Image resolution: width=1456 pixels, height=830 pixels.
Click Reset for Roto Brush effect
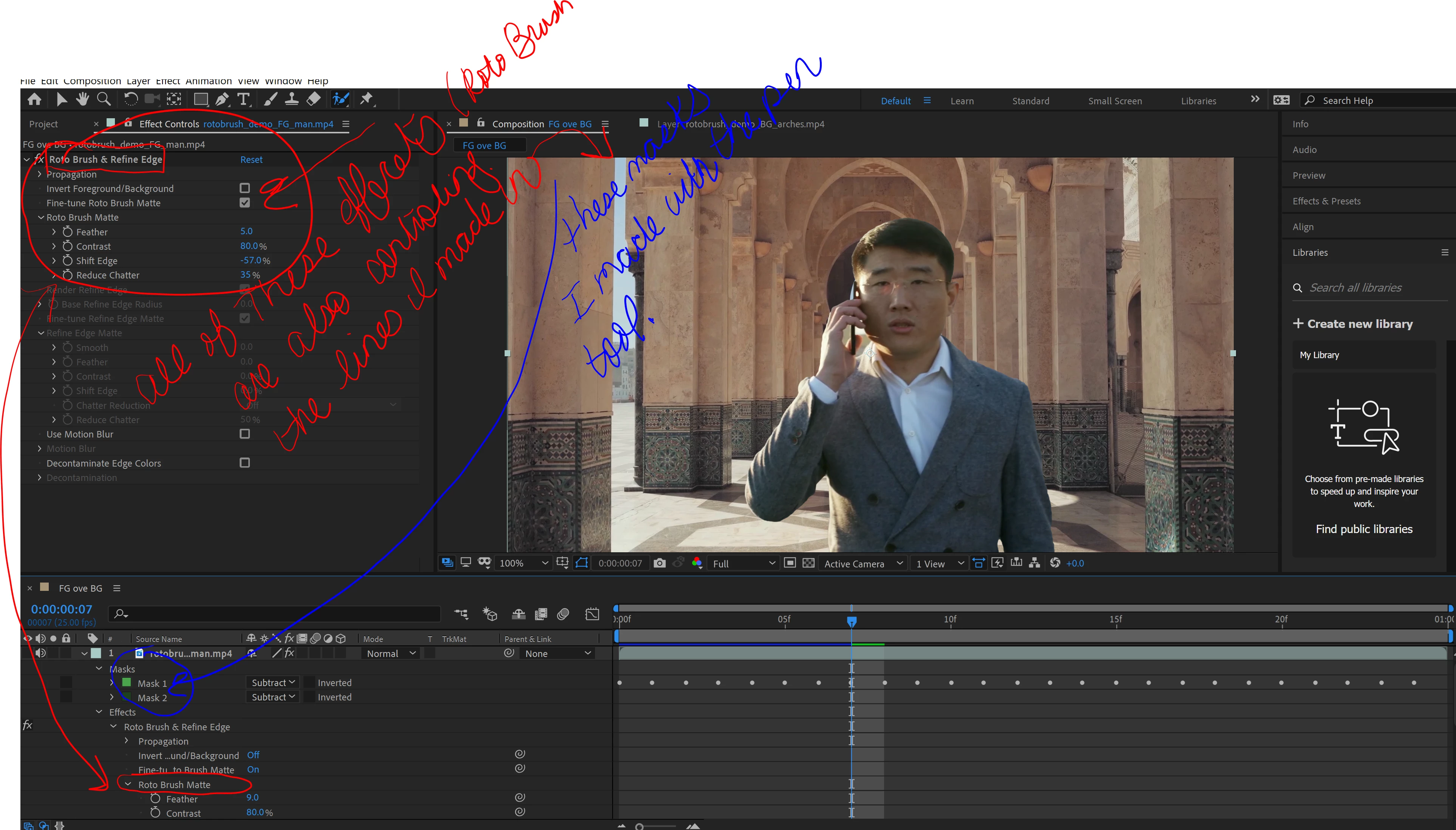[x=251, y=159]
